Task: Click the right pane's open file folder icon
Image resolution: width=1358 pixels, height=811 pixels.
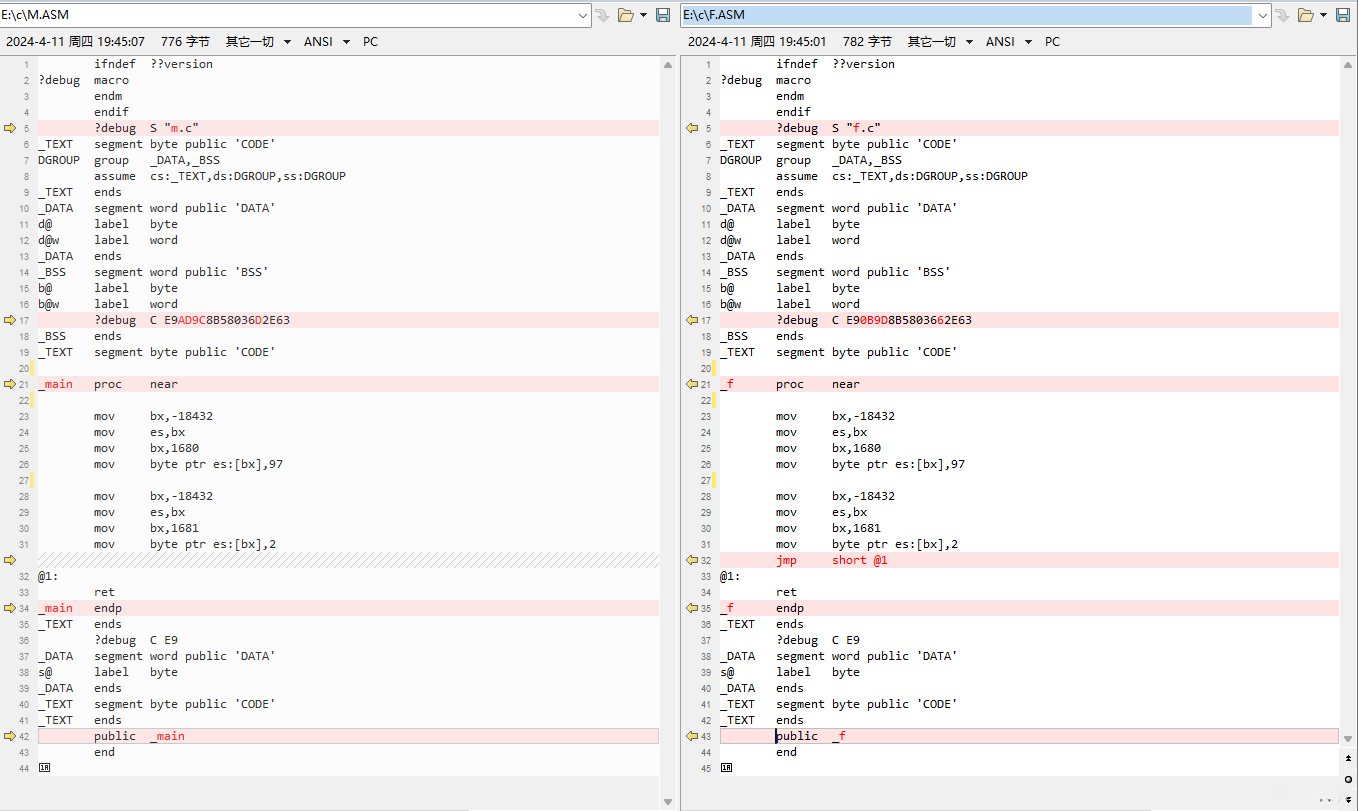Action: 1305,15
